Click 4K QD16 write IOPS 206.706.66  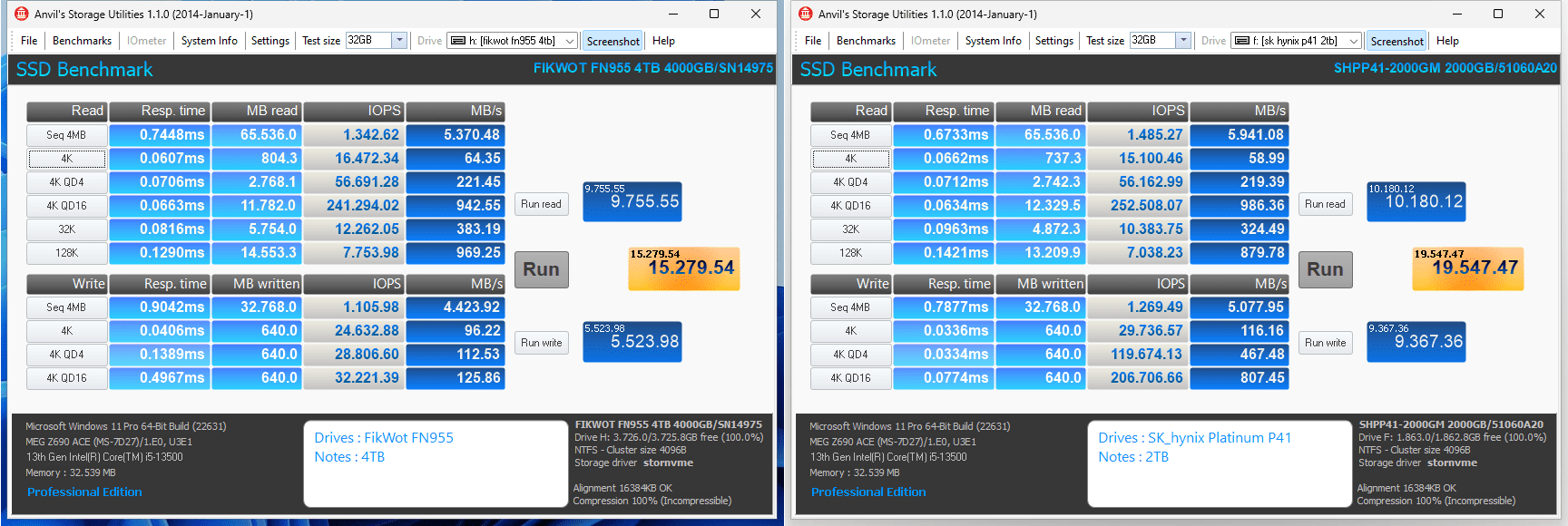[x=1138, y=378]
